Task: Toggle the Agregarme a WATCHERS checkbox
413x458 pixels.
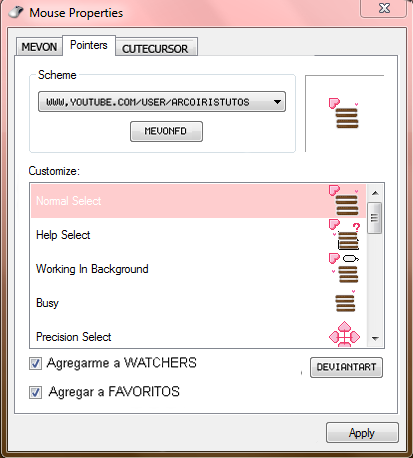Action: tap(35, 363)
